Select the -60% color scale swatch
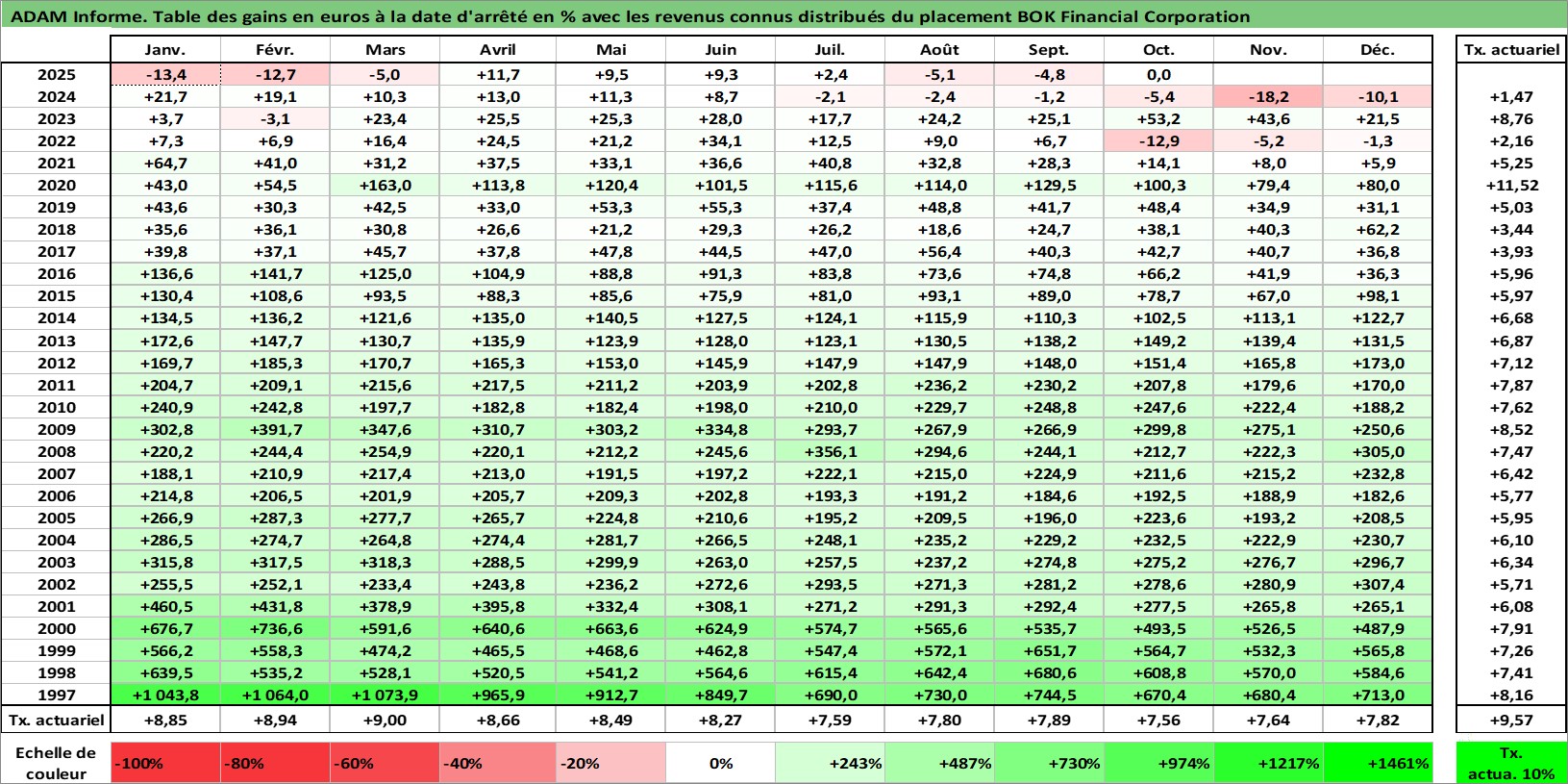1568x784 pixels. (x=385, y=763)
